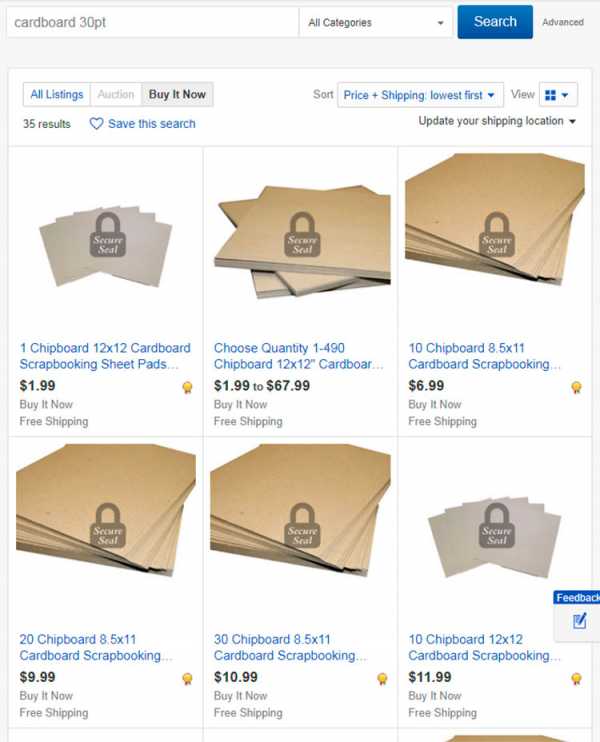Screen dimensions: 600x742
Task: Click top rated badge on $1.99 Chipboard listing
Action: click(187, 388)
